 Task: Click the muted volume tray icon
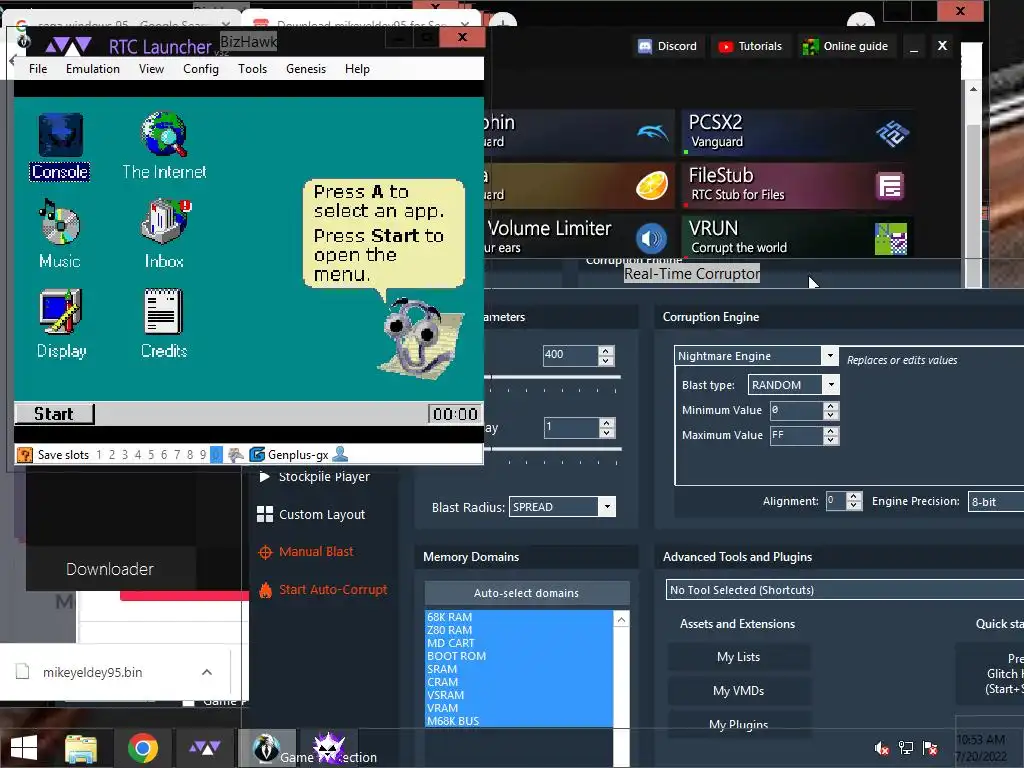882,748
